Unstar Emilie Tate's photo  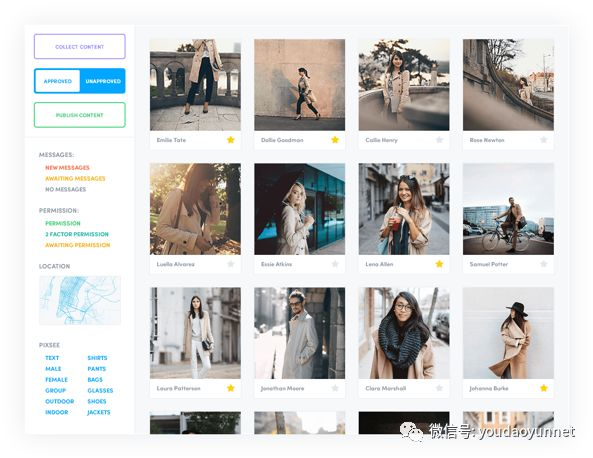(231, 140)
